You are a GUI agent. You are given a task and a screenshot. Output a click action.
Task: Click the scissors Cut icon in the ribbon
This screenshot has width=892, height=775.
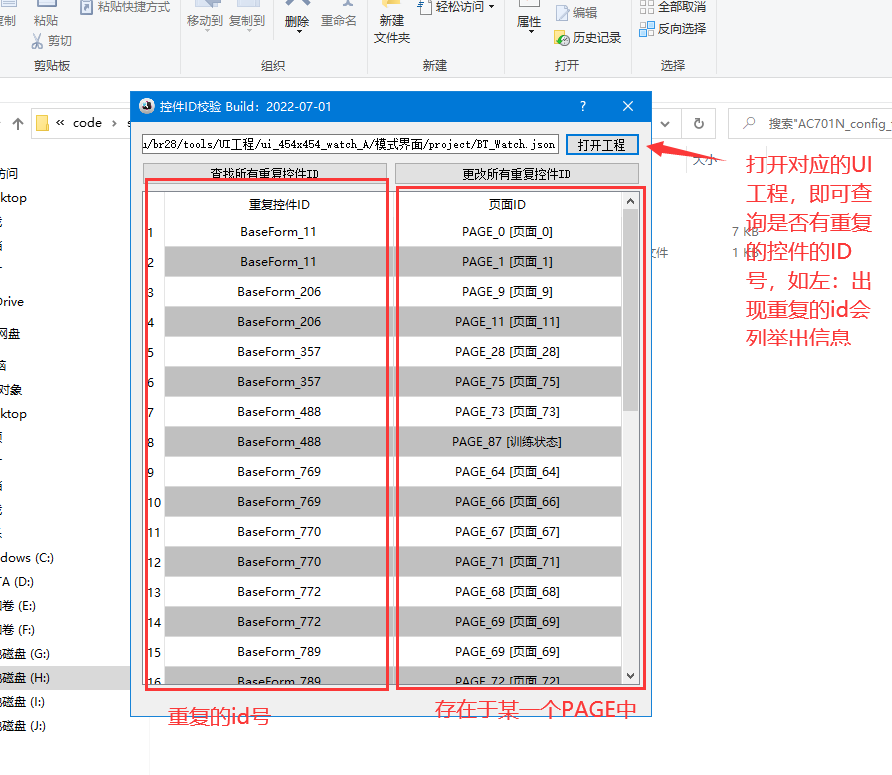(x=37, y=41)
